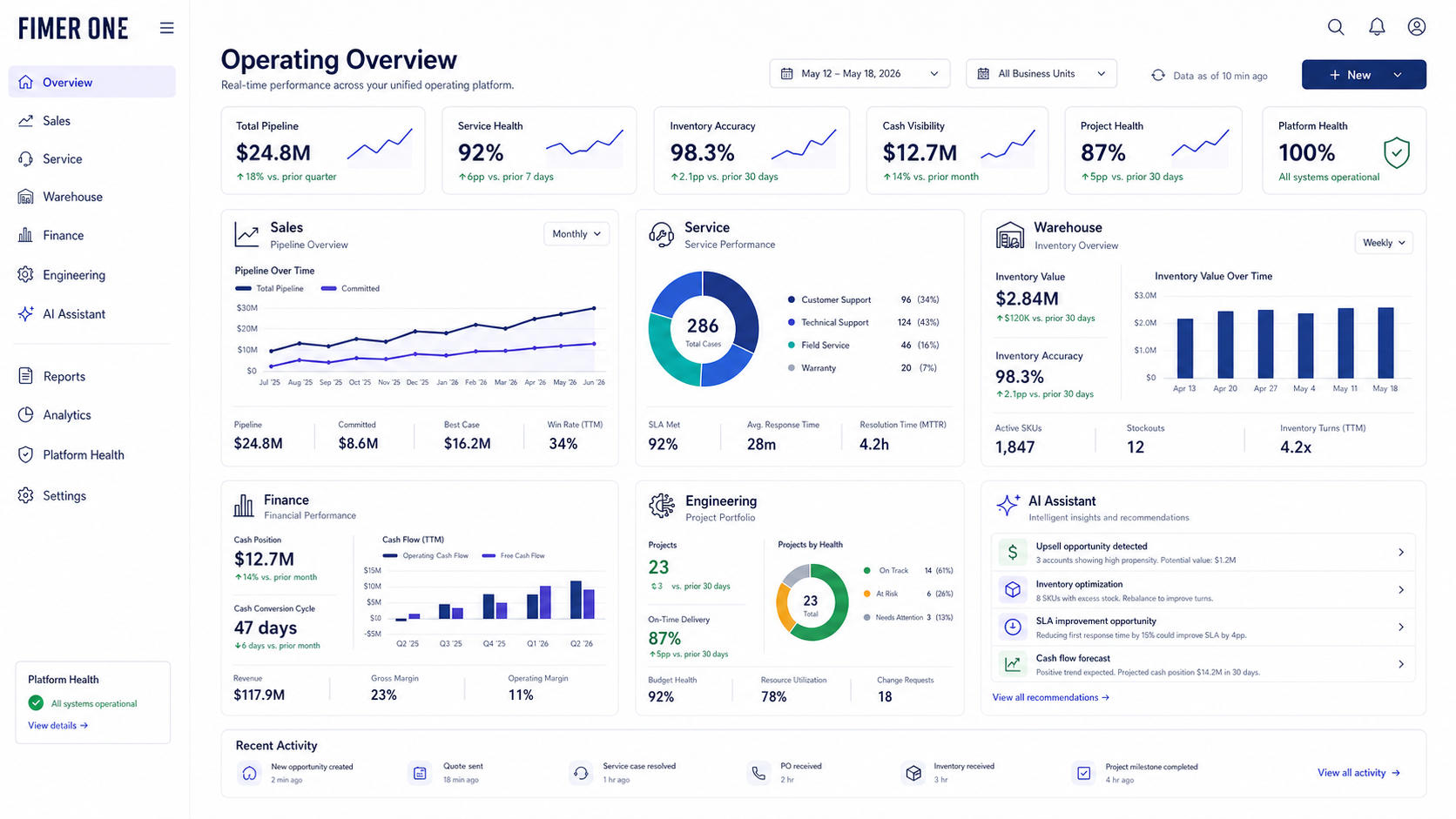Viewport: 1456px width, 819px height.
Task: Open the All Business Units dropdown
Action: (x=1041, y=74)
